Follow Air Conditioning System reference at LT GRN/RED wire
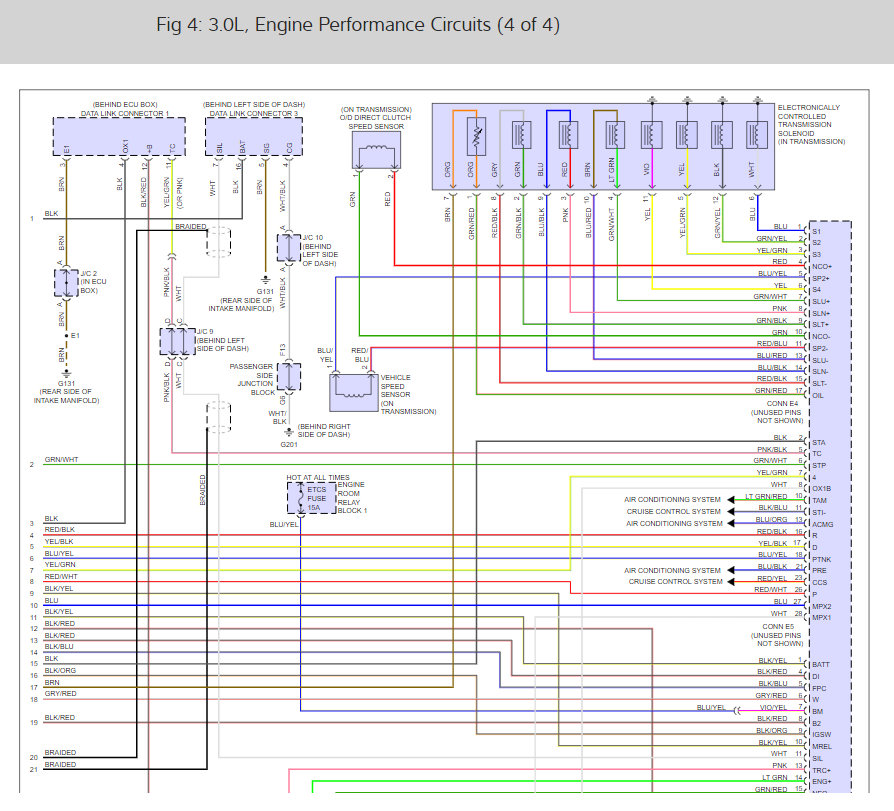The image size is (894, 811). click(x=673, y=499)
